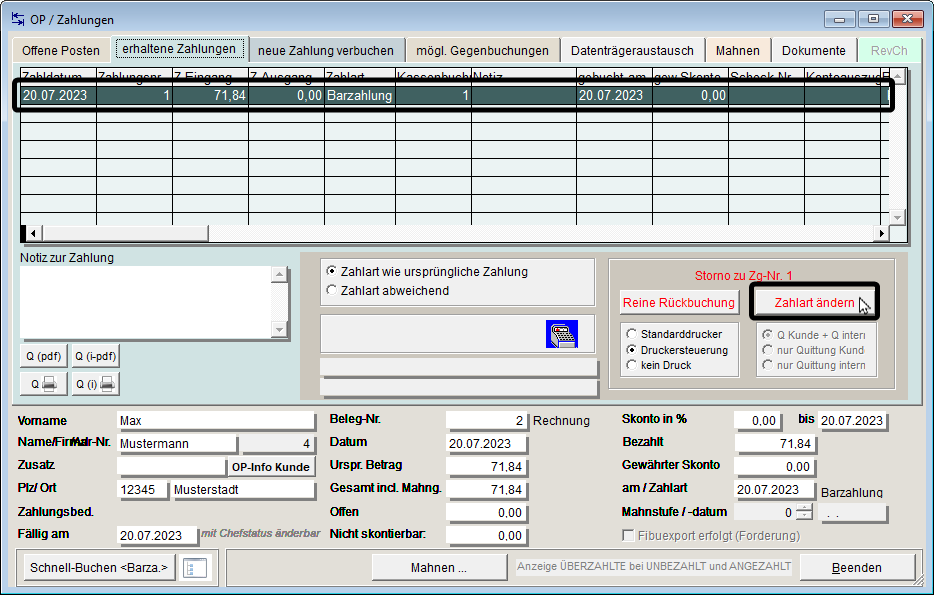This screenshot has width=934, height=595.
Task: Click the name field containing Mustermann
Action: tap(177, 444)
